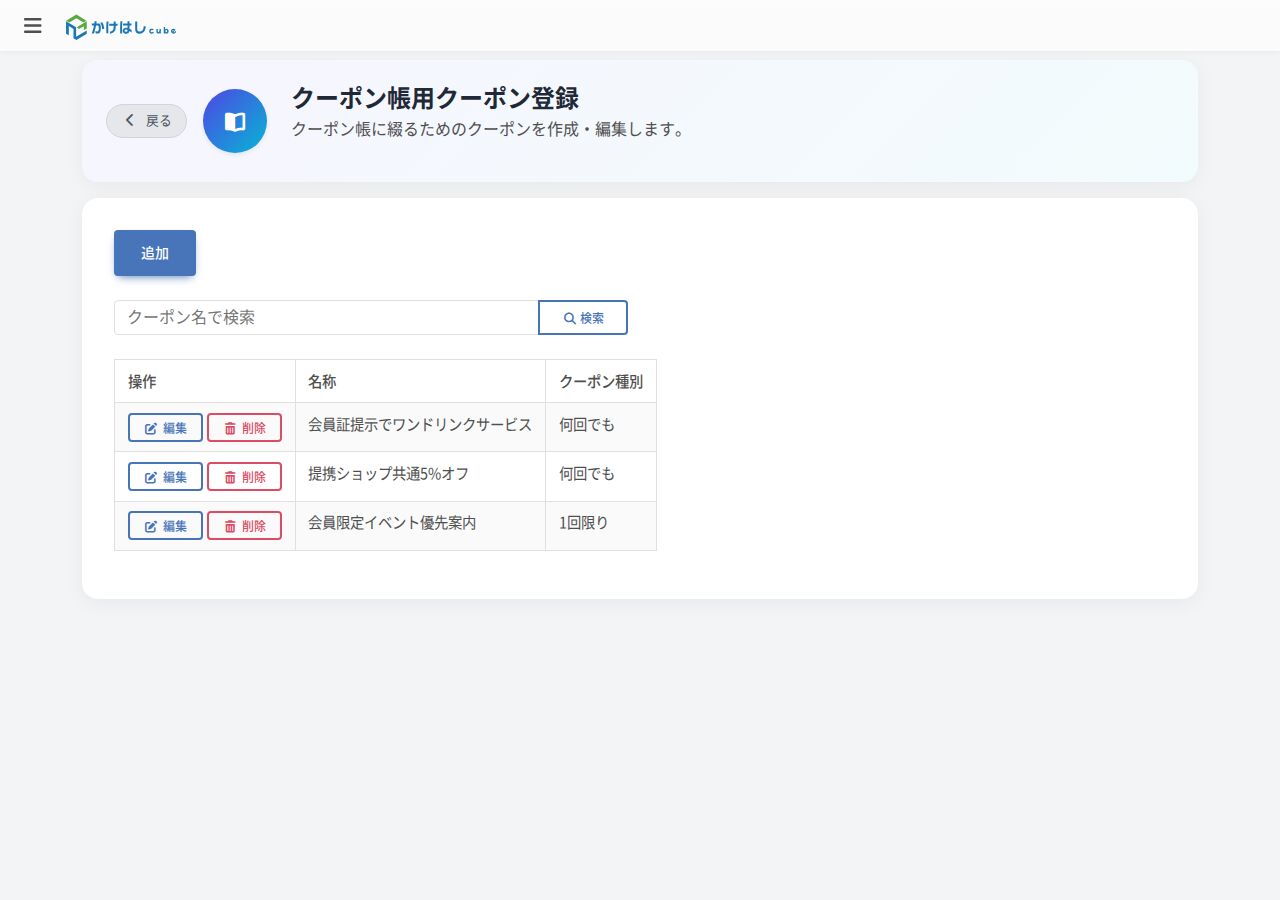Click the クーポン種別 column header
This screenshot has height=900, width=1280.
pyautogui.click(x=601, y=381)
